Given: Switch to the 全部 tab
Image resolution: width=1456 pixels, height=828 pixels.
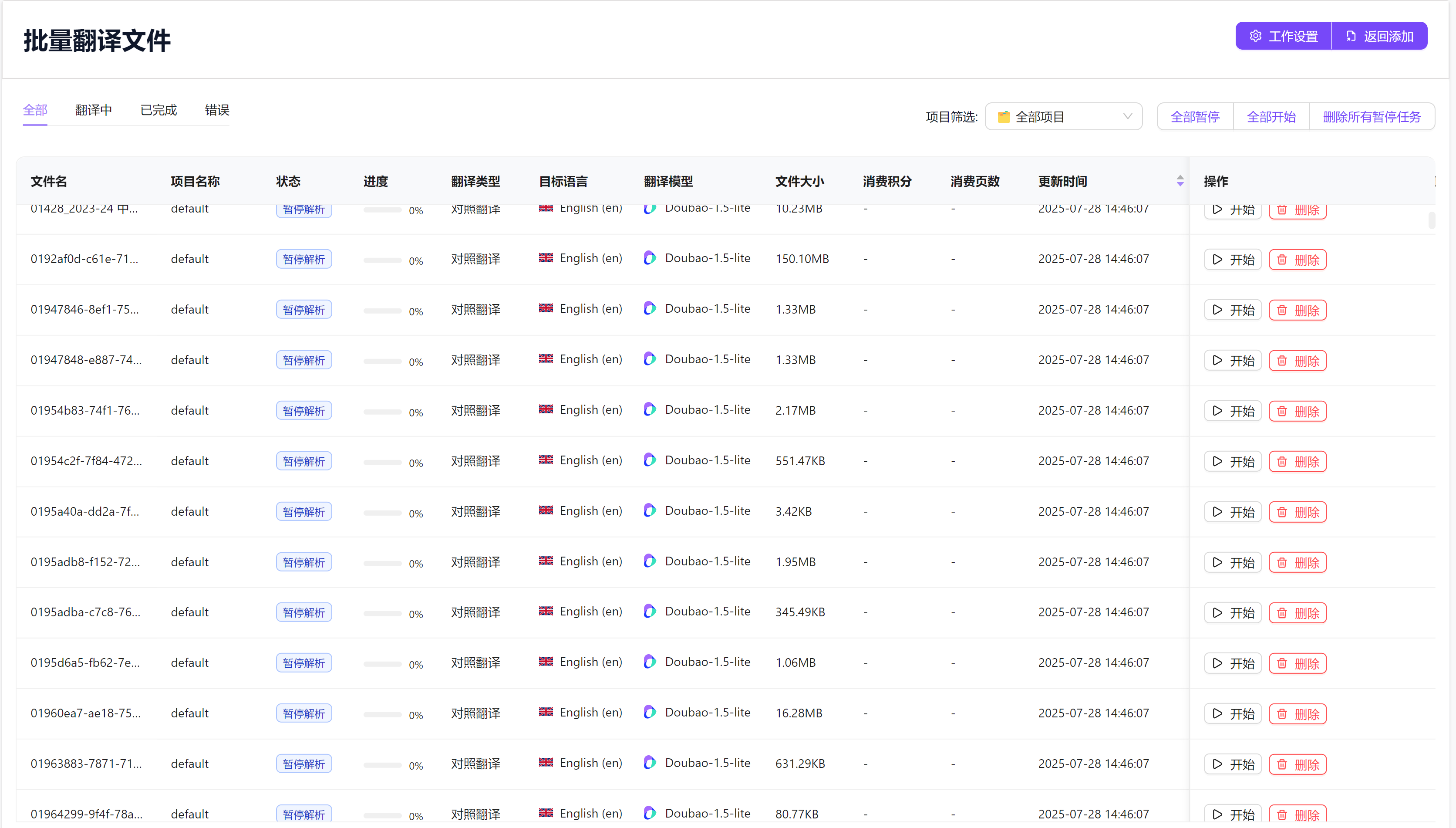Looking at the screenshot, I should [x=35, y=110].
